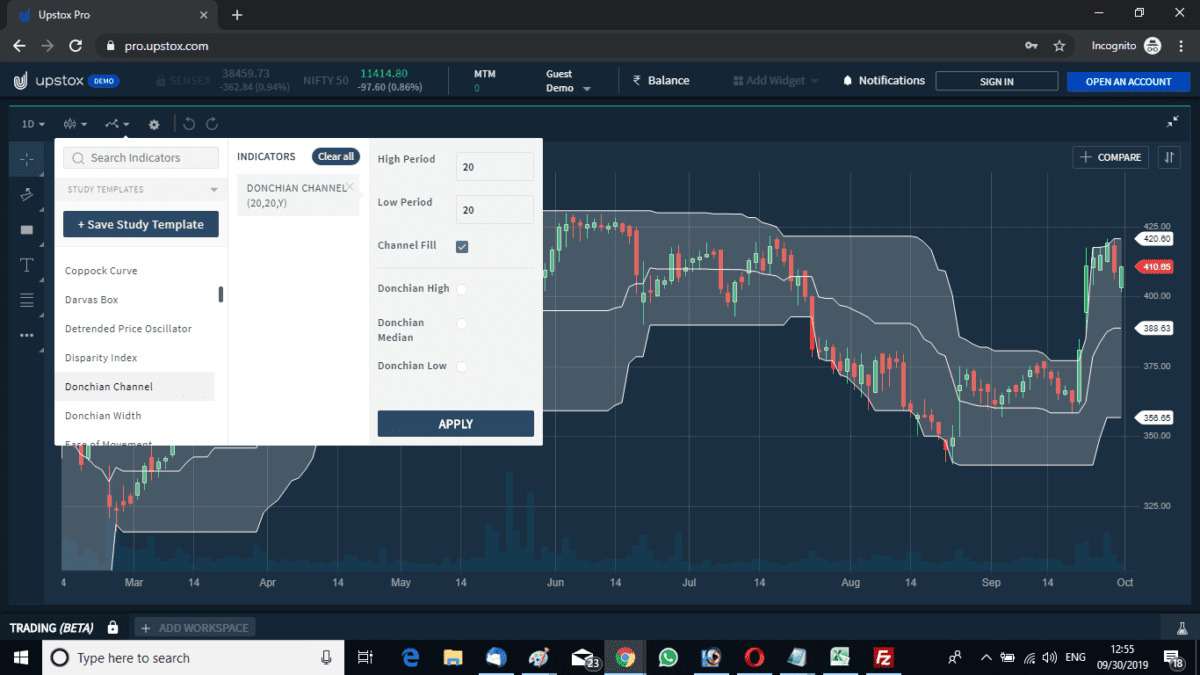Toggle the Donchian High option
The height and width of the screenshot is (675, 1200).
(461, 288)
